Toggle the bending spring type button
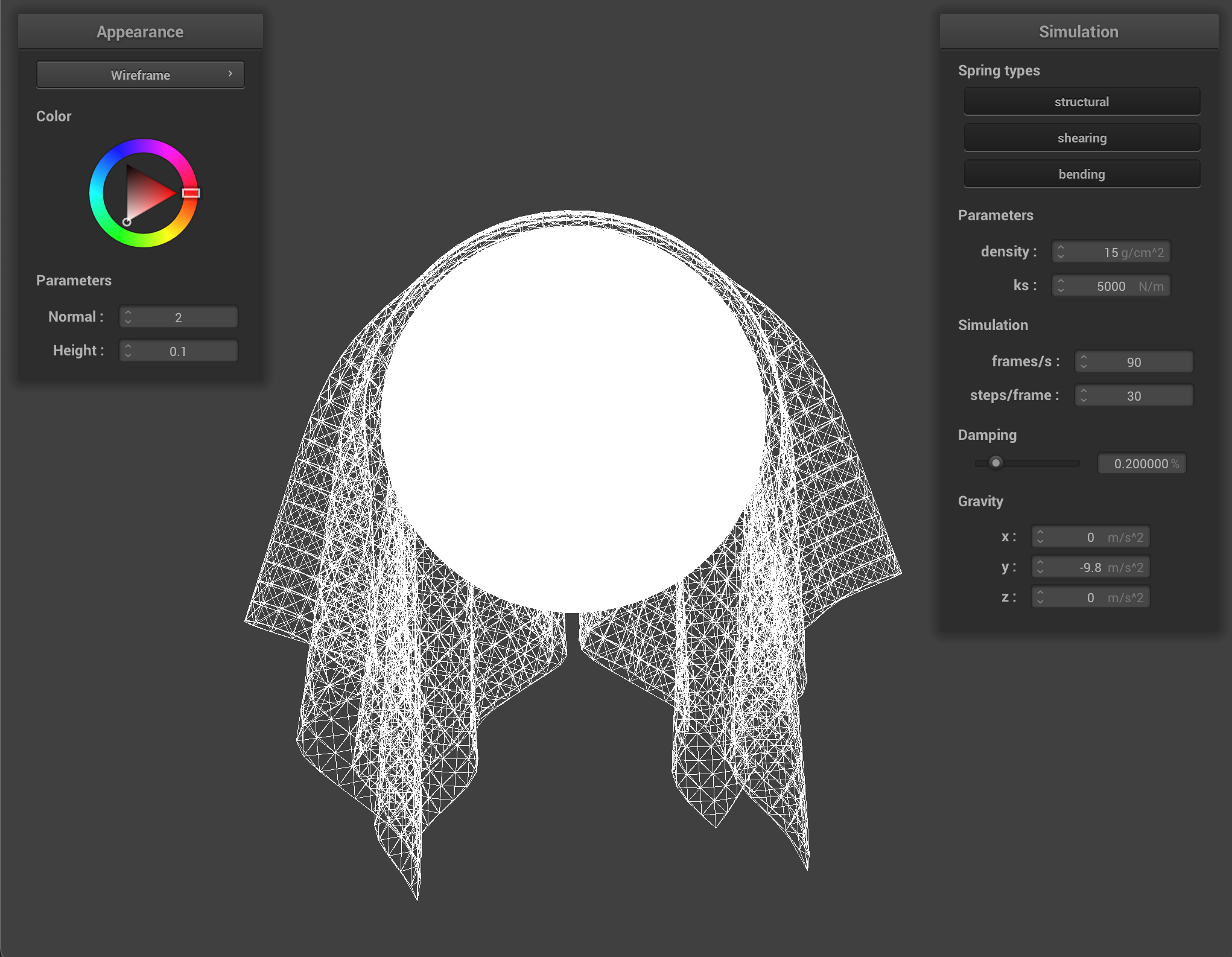The image size is (1232, 957). pyautogui.click(x=1081, y=174)
